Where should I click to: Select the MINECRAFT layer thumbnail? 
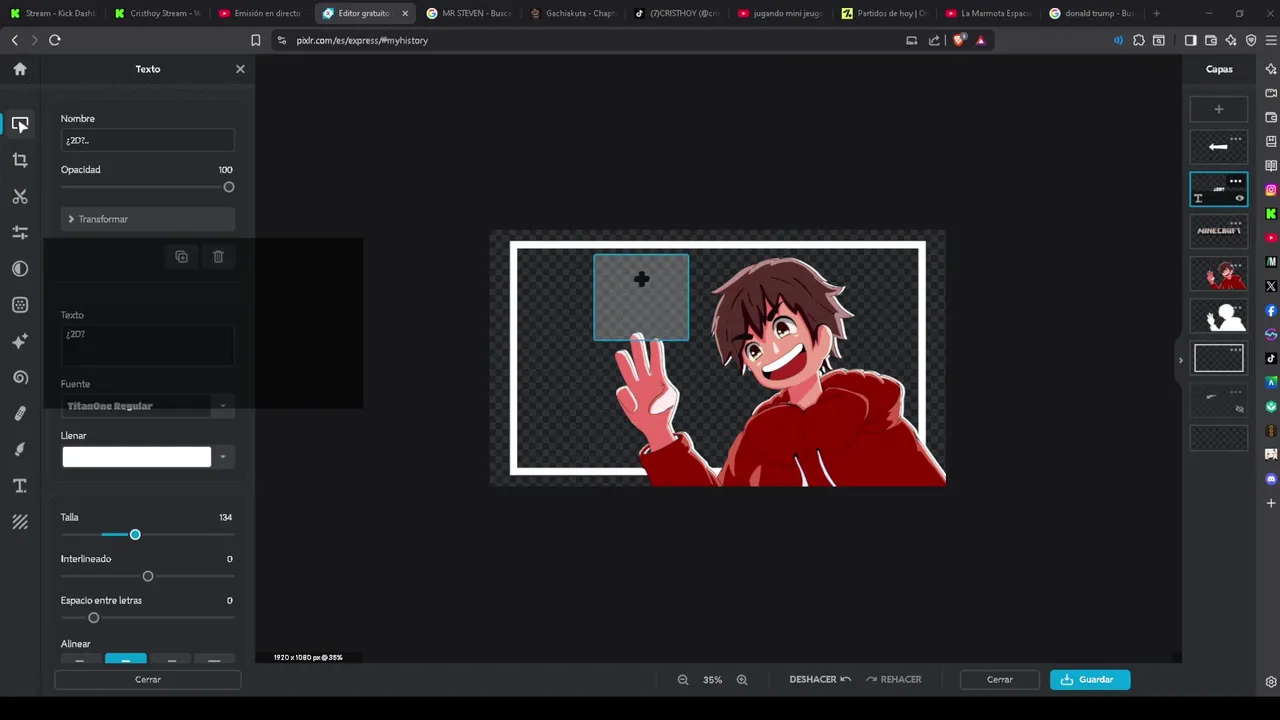pos(1218,231)
